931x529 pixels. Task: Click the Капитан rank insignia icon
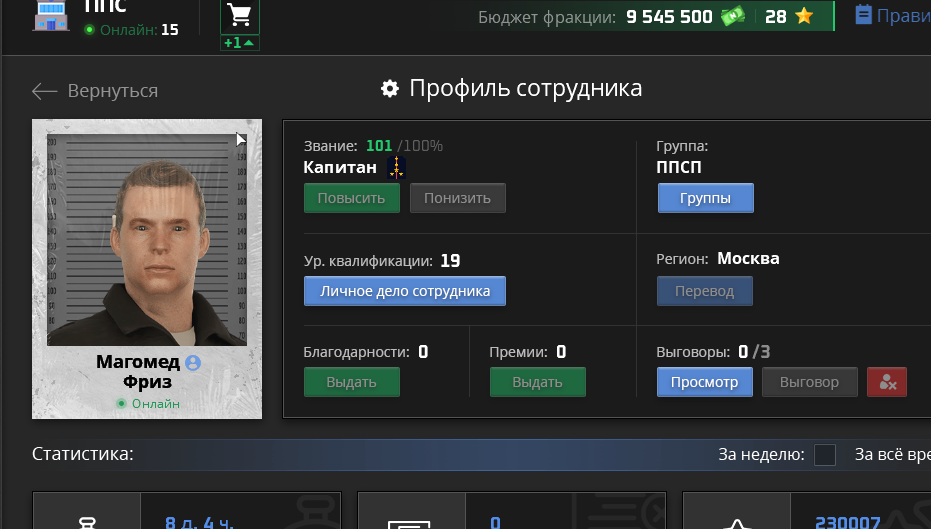pos(396,167)
